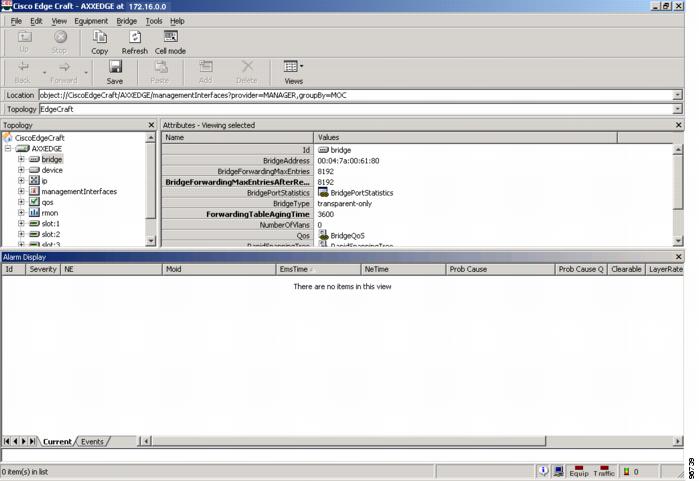Close the Attributes panel
Image resolution: width=699 pixels, height=481 pixels.
point(678,125)
